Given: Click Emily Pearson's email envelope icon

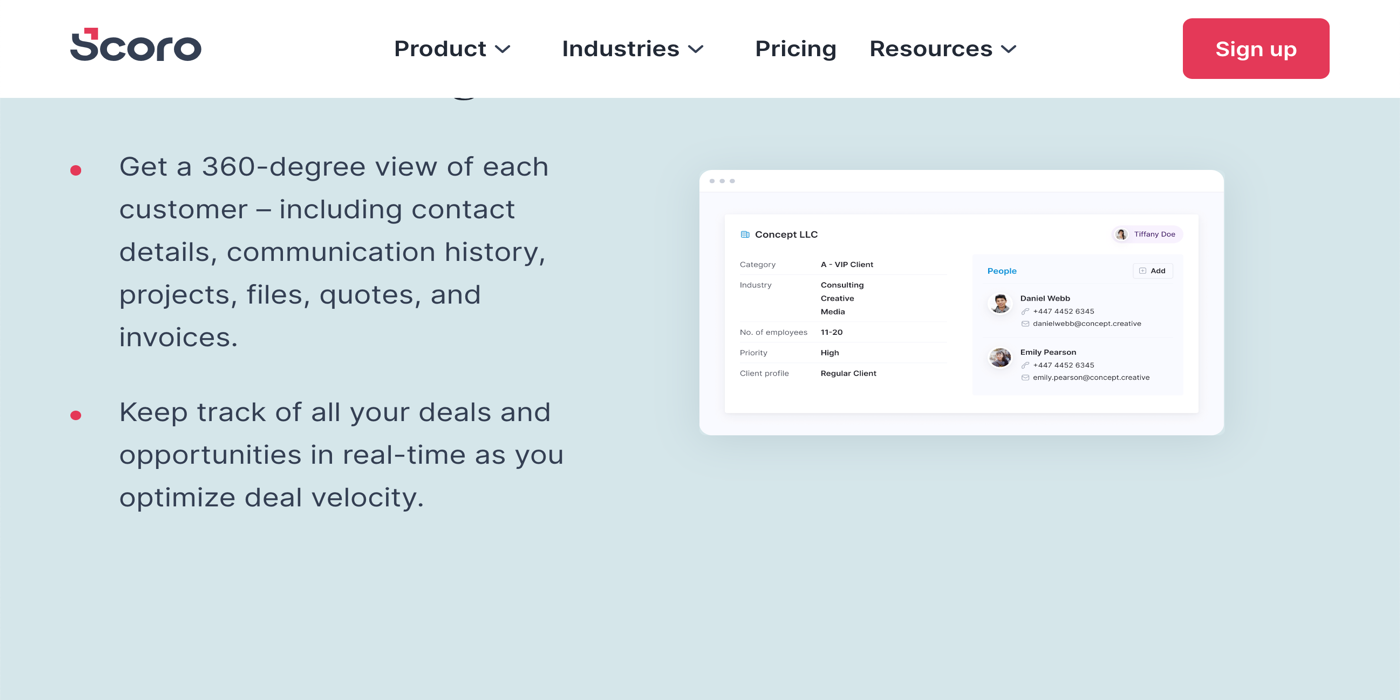Looking at the screenshot, I should pyautogui.click(x=1025, y=378).
